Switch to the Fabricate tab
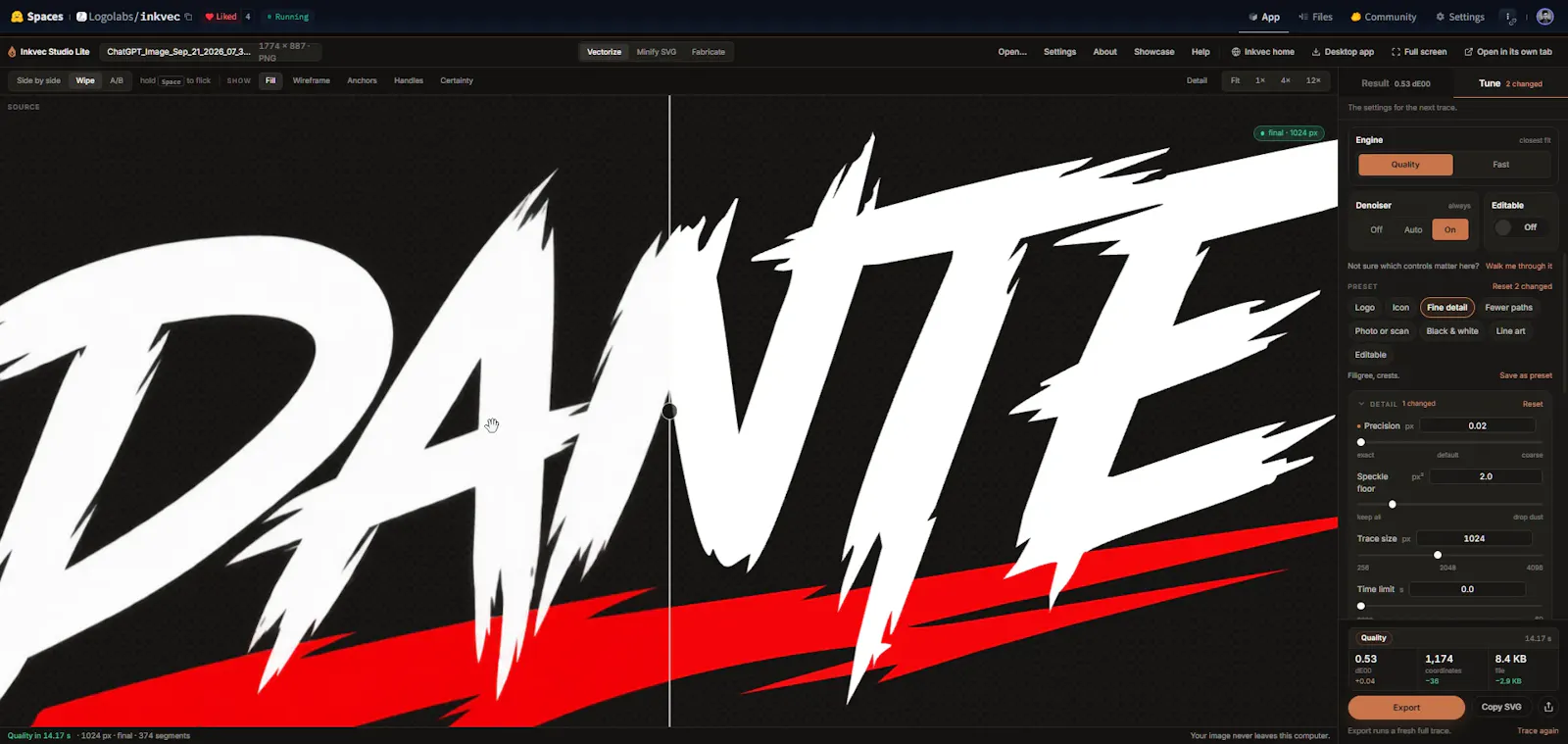Image resolution: width=1568 pixels, height=744 pixels. [709, 52]
